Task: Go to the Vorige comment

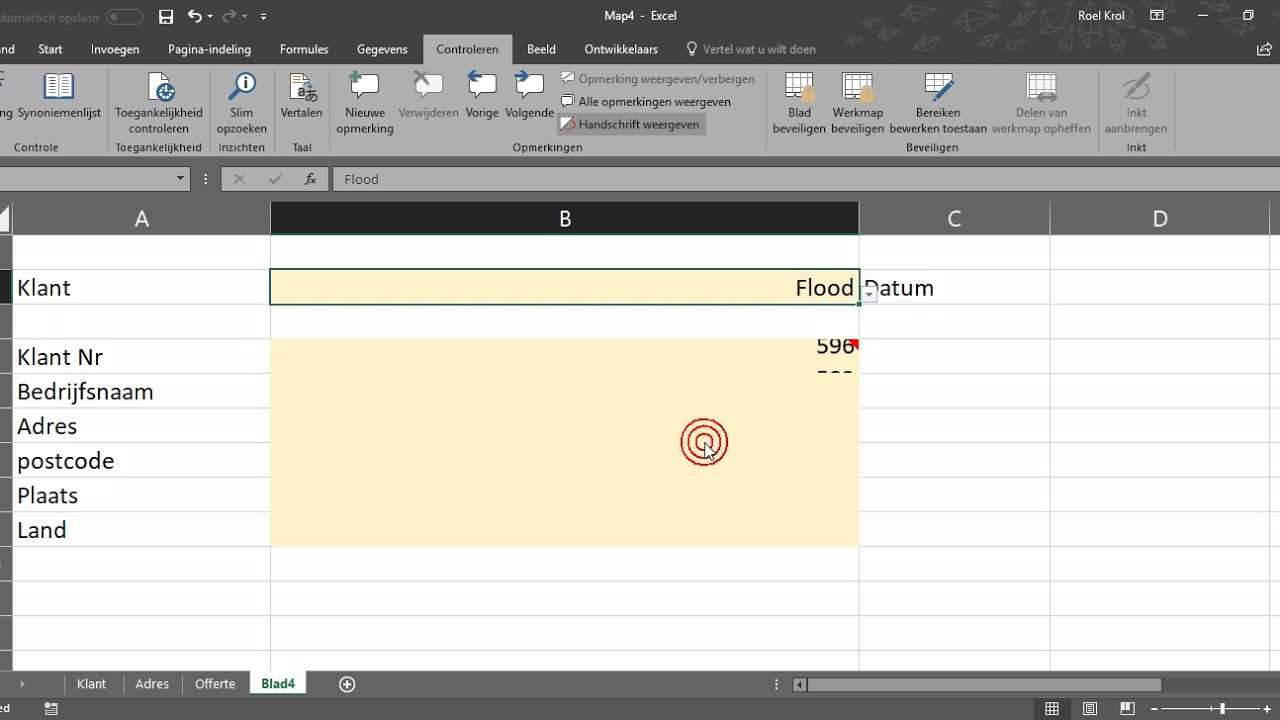Action: pyautogui.click(x=482, y=97)
